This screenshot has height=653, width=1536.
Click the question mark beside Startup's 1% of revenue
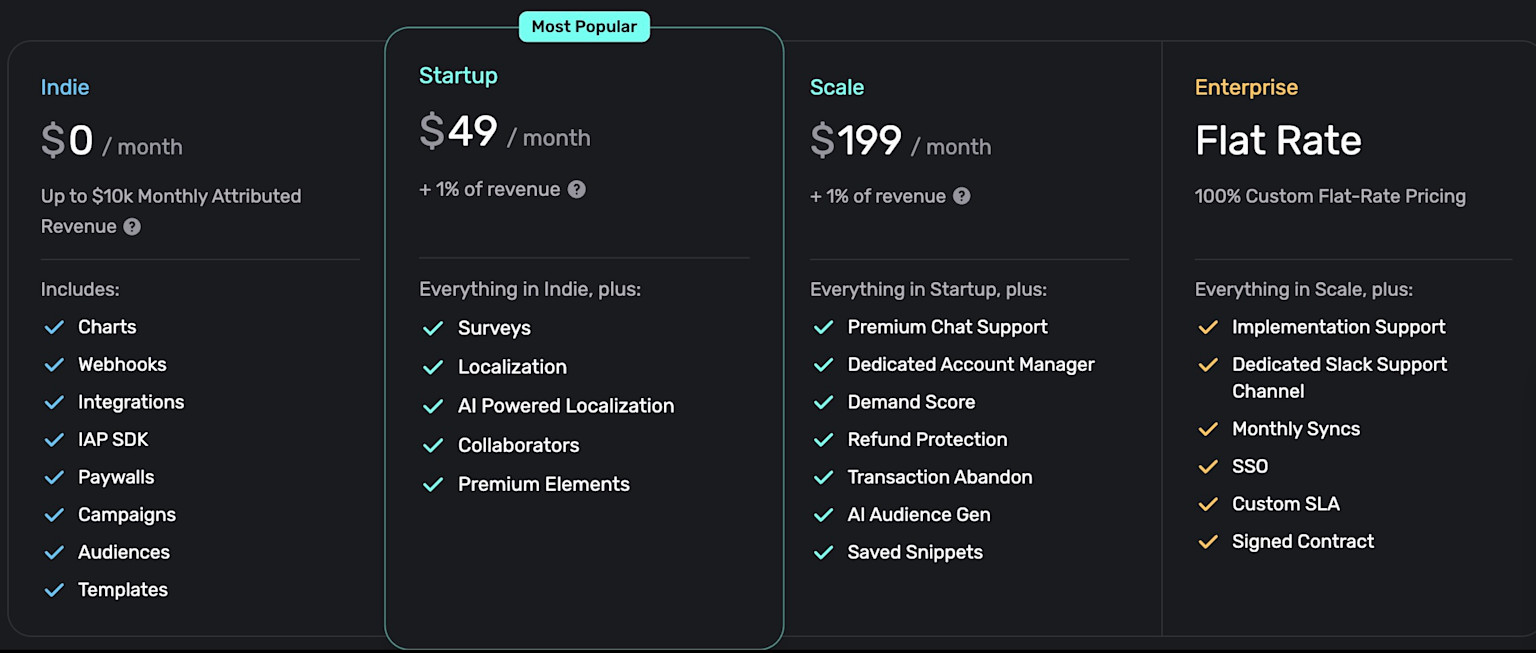click(577, 189)
